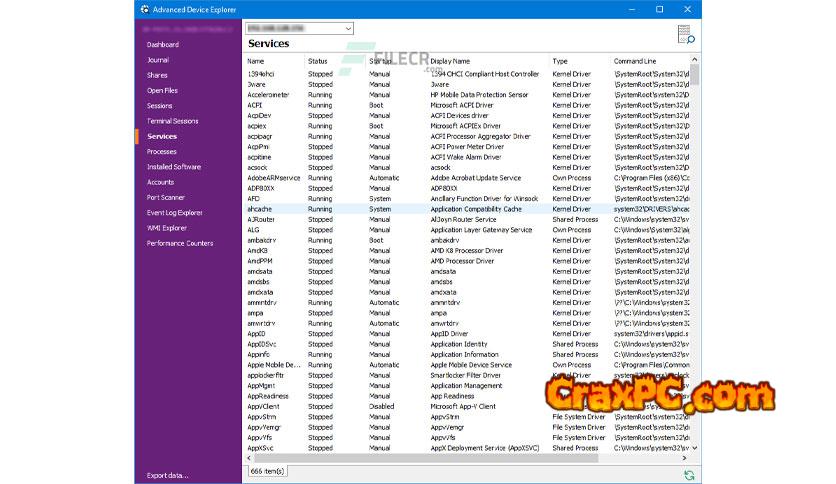Sort by the Display Name column header
Viewport: 836px width, 484px height.
pyautogui.click(x=450, y=61)
